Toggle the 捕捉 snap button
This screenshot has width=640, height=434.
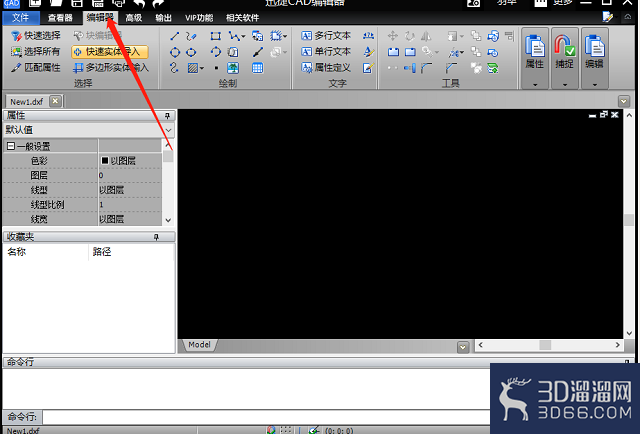pyautogui.click(x=564, y=53)
